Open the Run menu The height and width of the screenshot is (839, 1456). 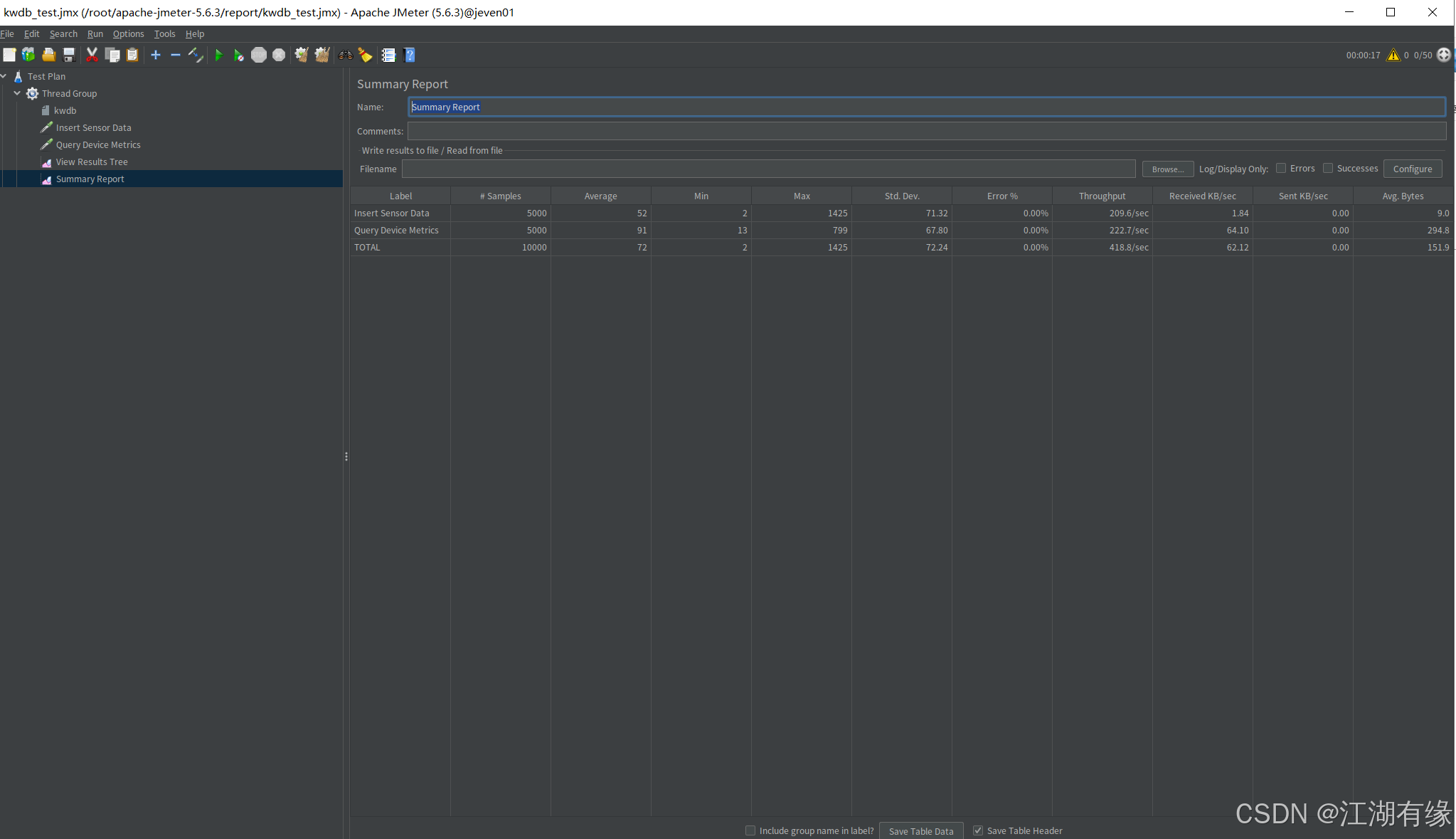click(x=95, y=33)
